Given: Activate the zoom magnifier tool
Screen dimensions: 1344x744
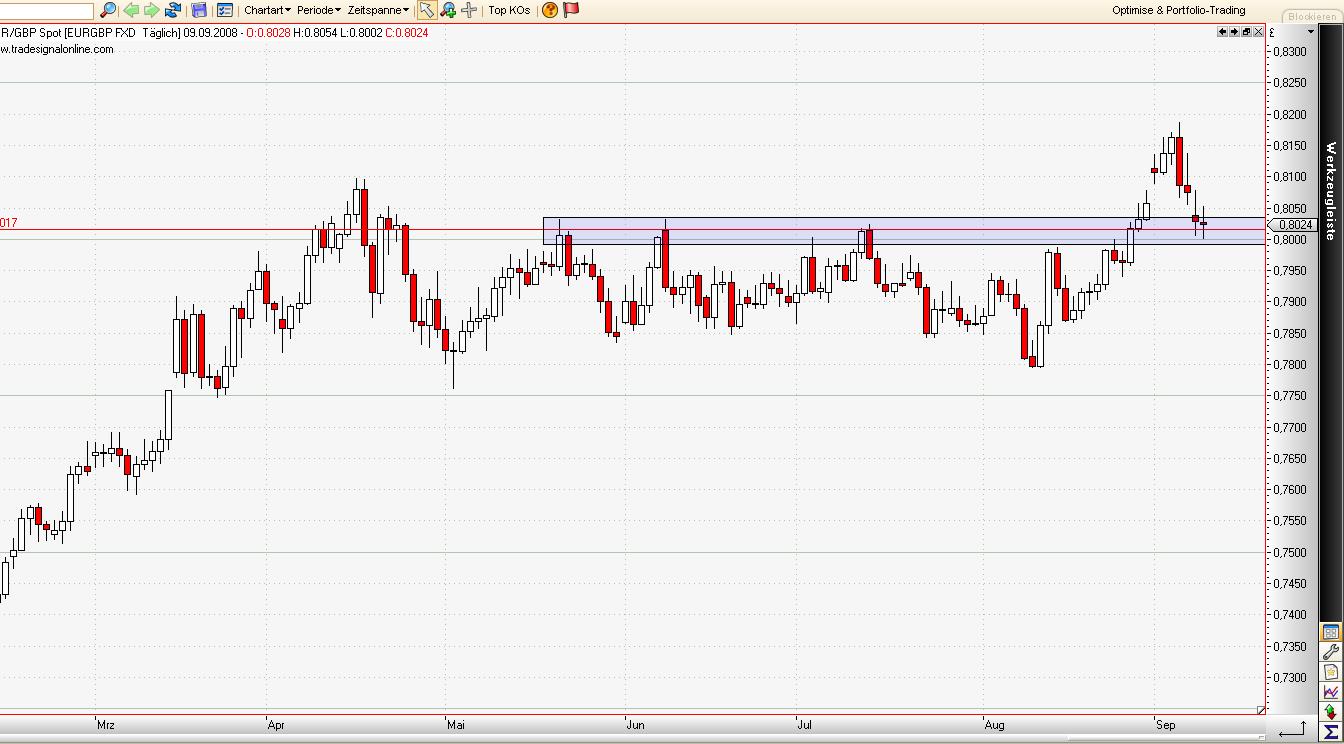Looking at the screenshot, I should (448, 10).
